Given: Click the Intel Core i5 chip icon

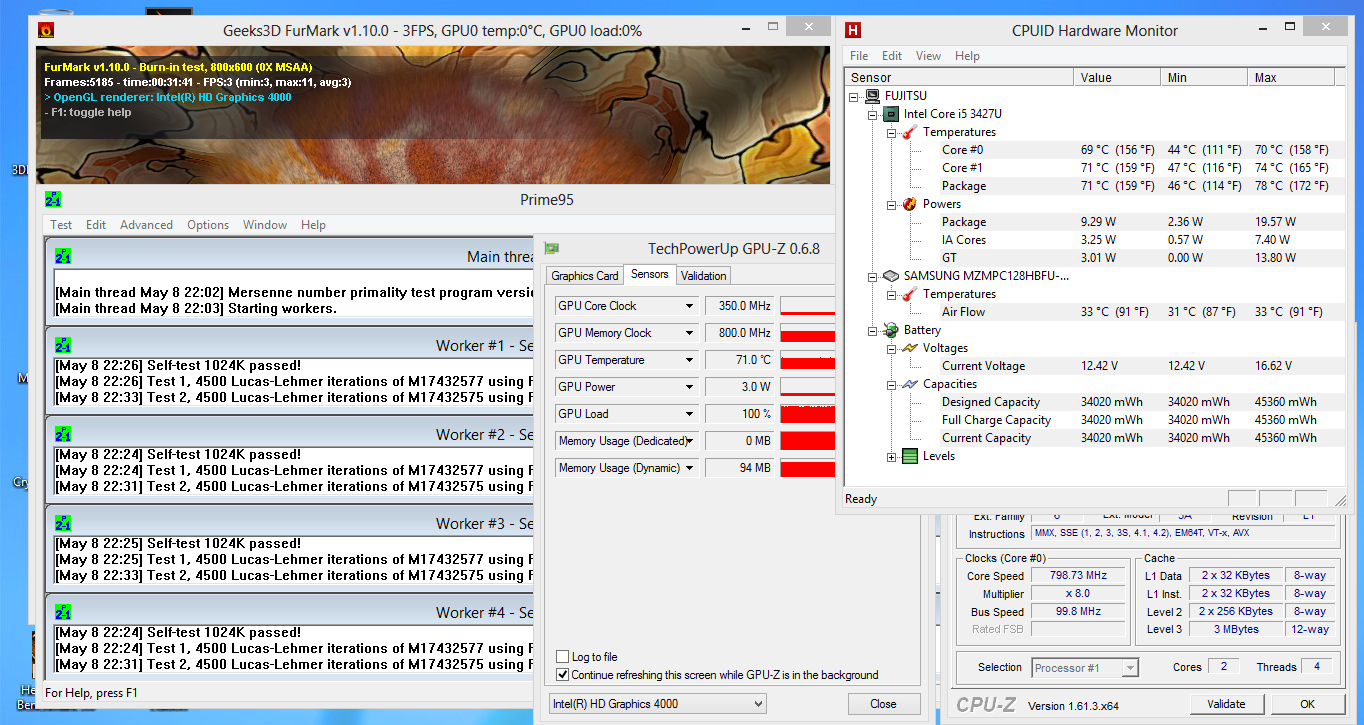Looking at the screenshot, I should tap(891, 114).
